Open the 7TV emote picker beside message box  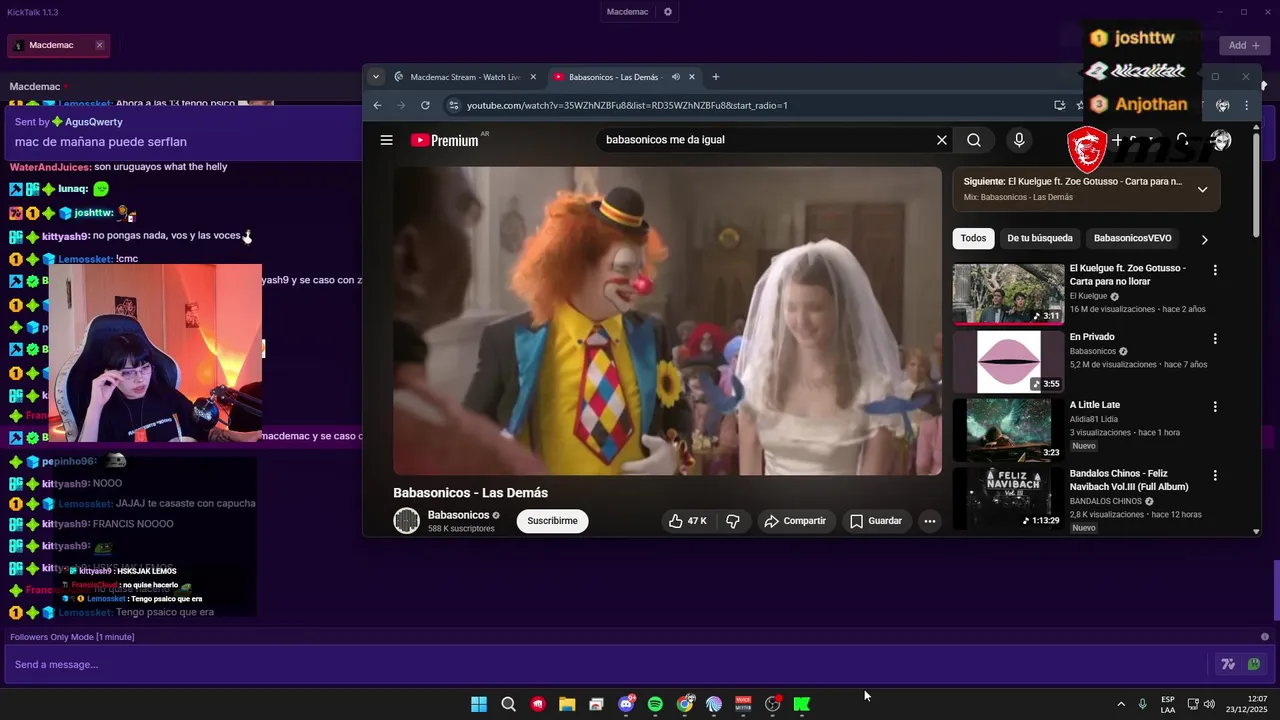[x=1228, y=664]
